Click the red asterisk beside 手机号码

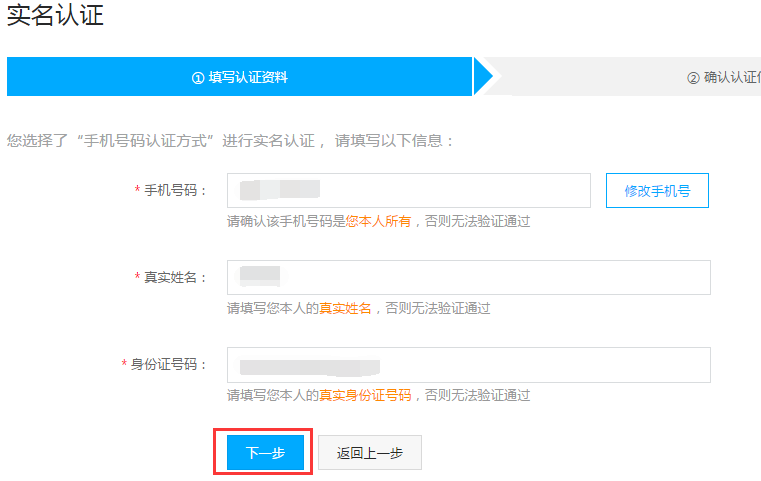point(137,191)
